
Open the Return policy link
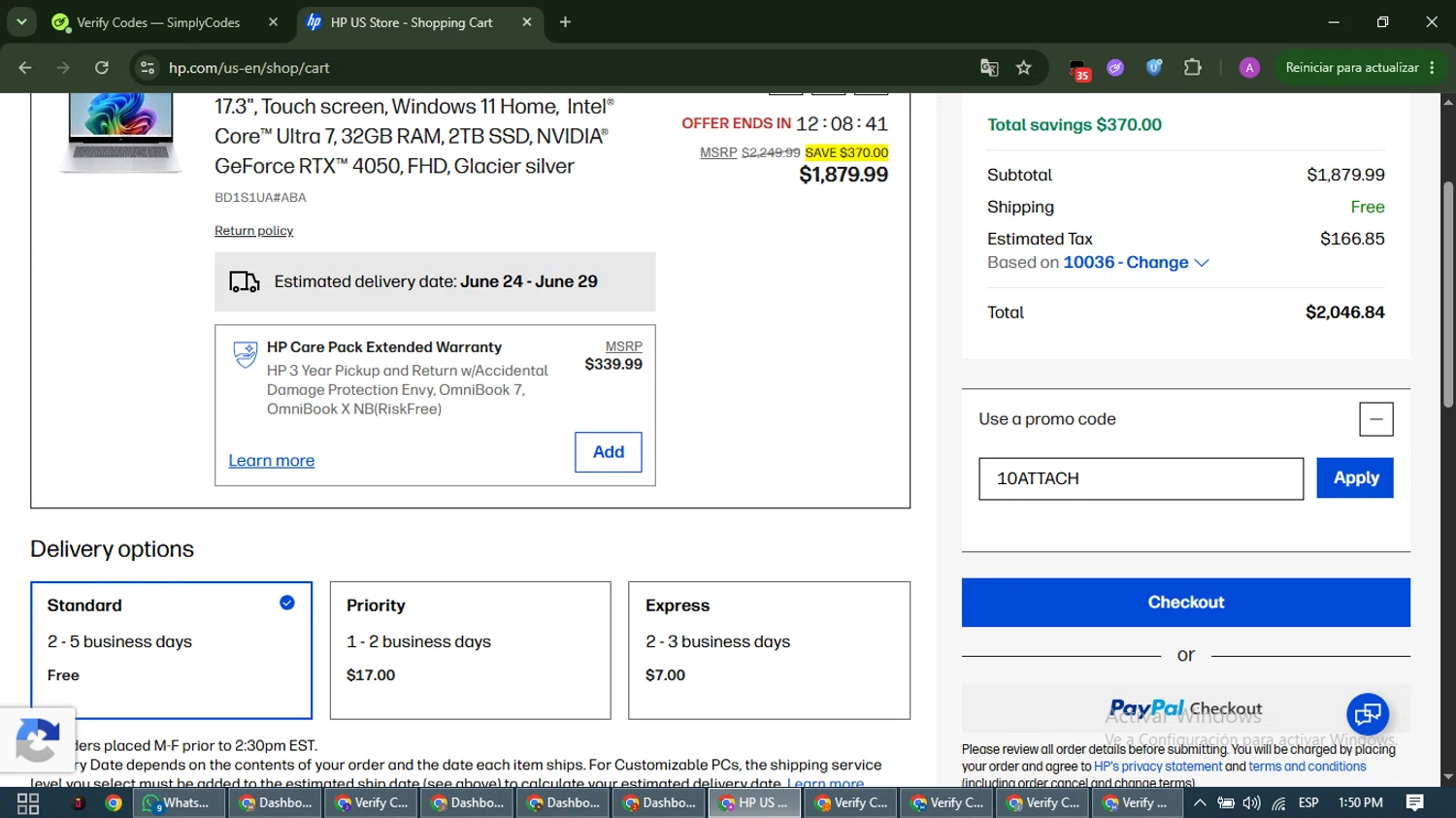click(253, 231)
